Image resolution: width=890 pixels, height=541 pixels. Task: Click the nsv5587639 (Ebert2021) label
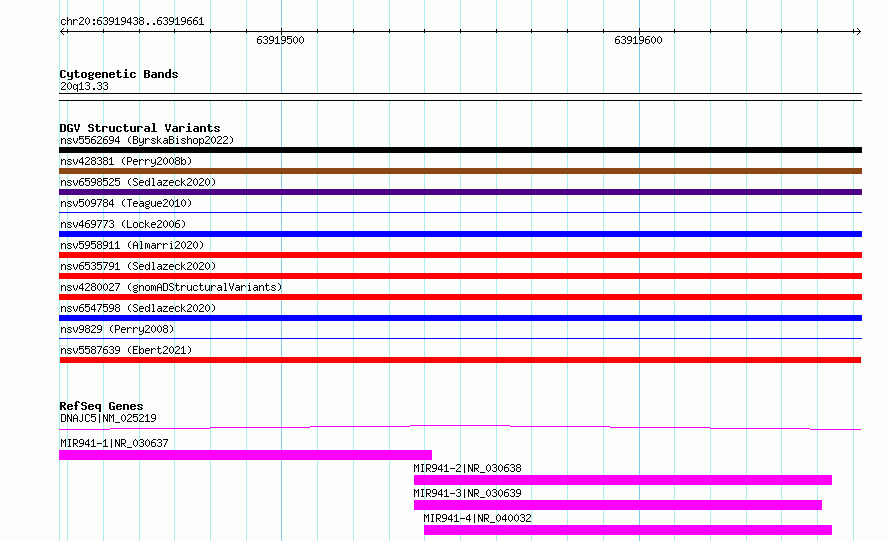pyautogui.click(x=126, y=350)
